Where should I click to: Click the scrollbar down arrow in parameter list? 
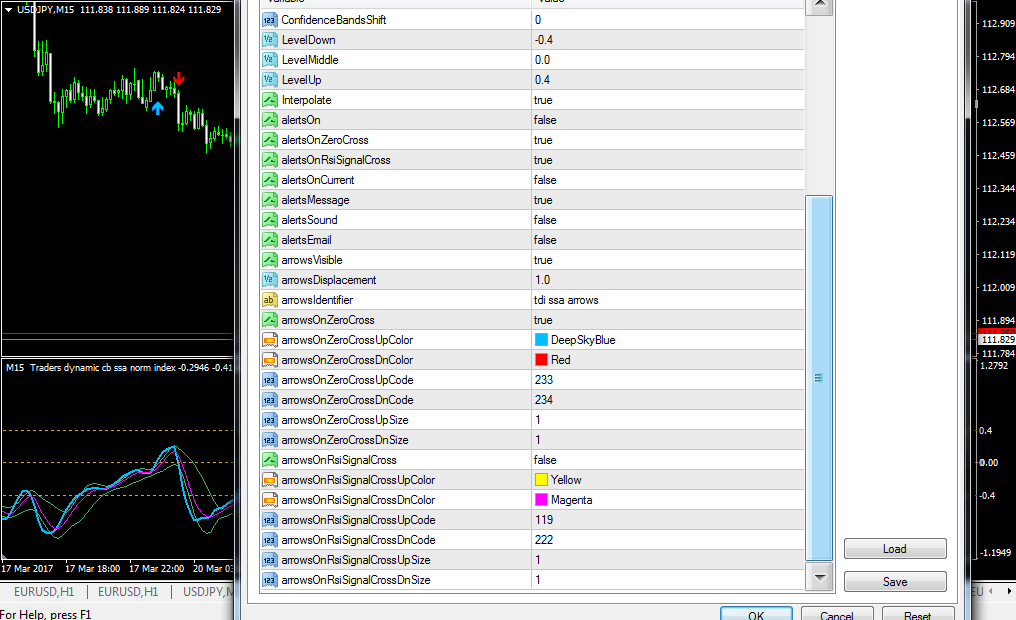click(820, 577)
